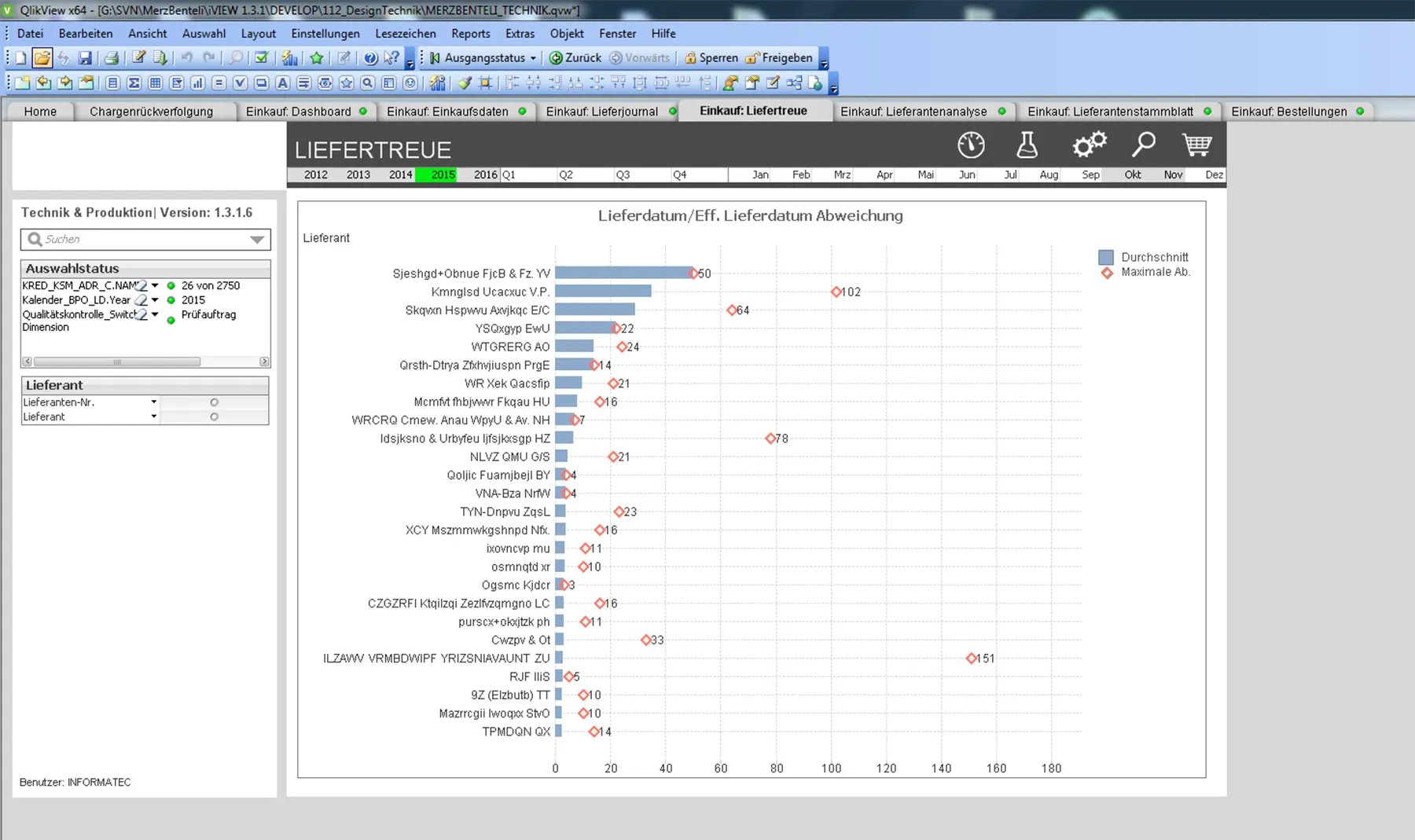Select the Lieferanten-Nr. radio circle

[214, 402]
